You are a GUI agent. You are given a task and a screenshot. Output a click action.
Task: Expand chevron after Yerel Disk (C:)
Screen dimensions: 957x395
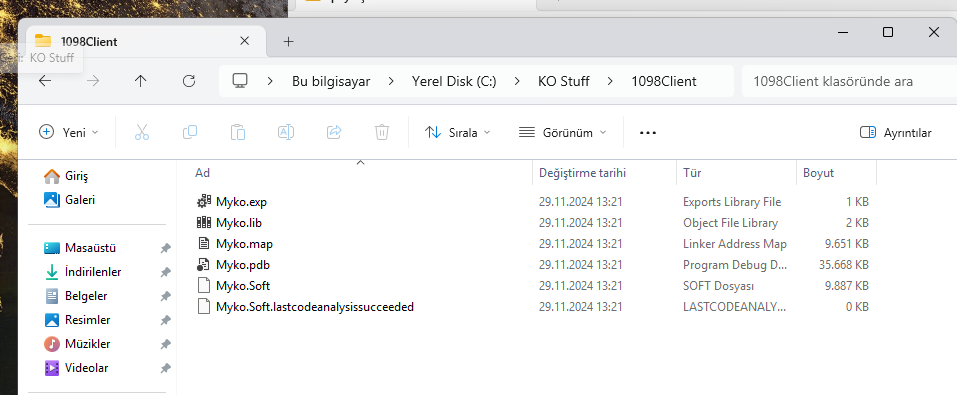(517, 81)
